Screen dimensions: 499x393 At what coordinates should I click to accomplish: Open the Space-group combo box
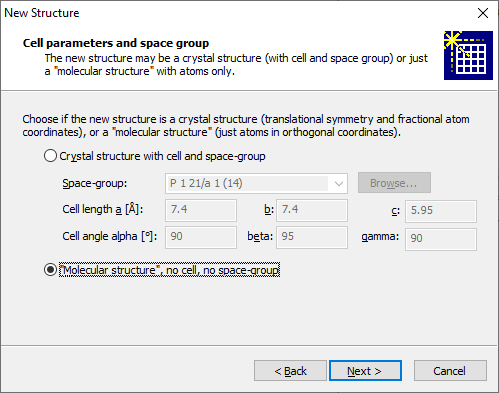tap(256, 183)
